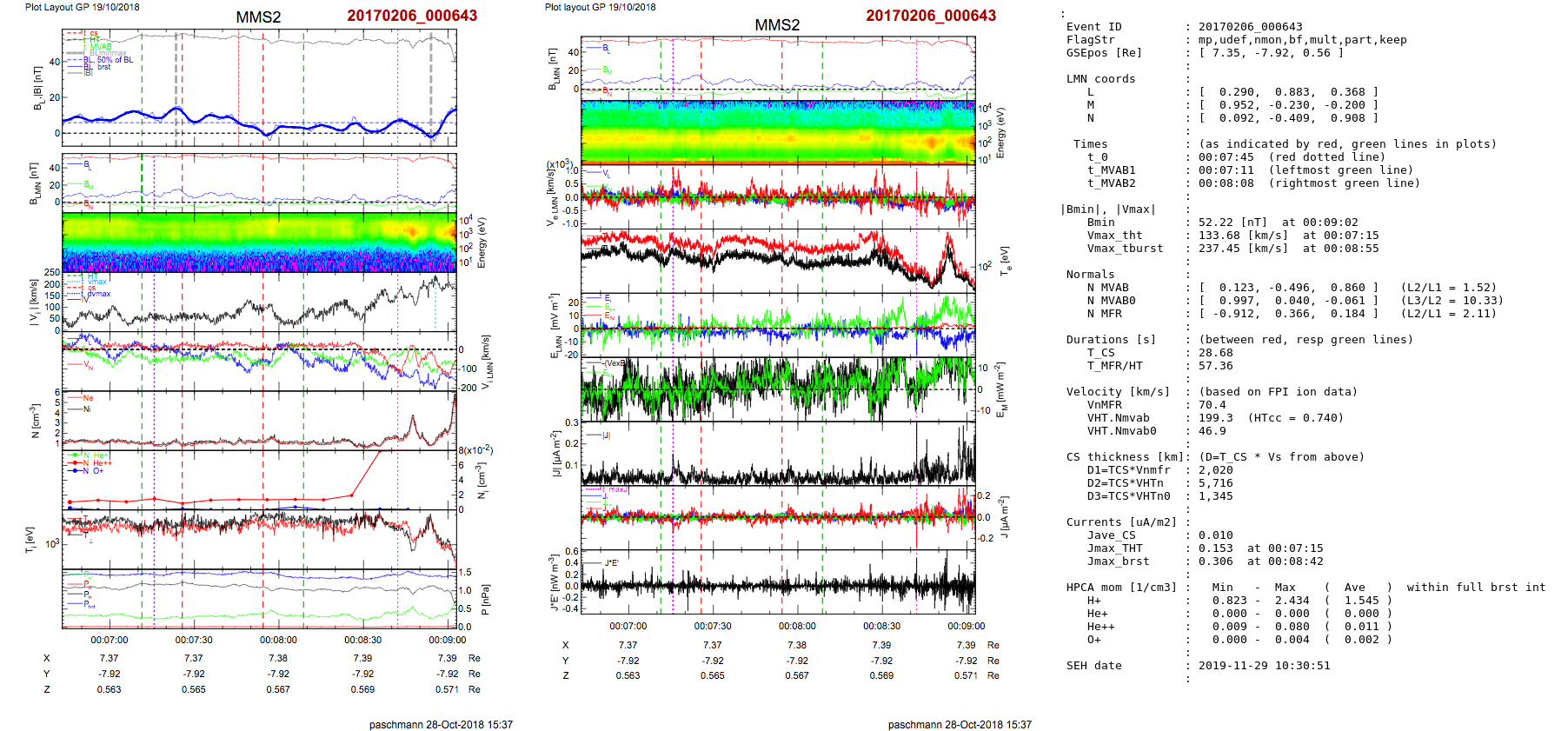Viewport: 1568px width, 731px height.
Task: Select the Bmin value 52.22 [nT]
Action: [1232, 223]
